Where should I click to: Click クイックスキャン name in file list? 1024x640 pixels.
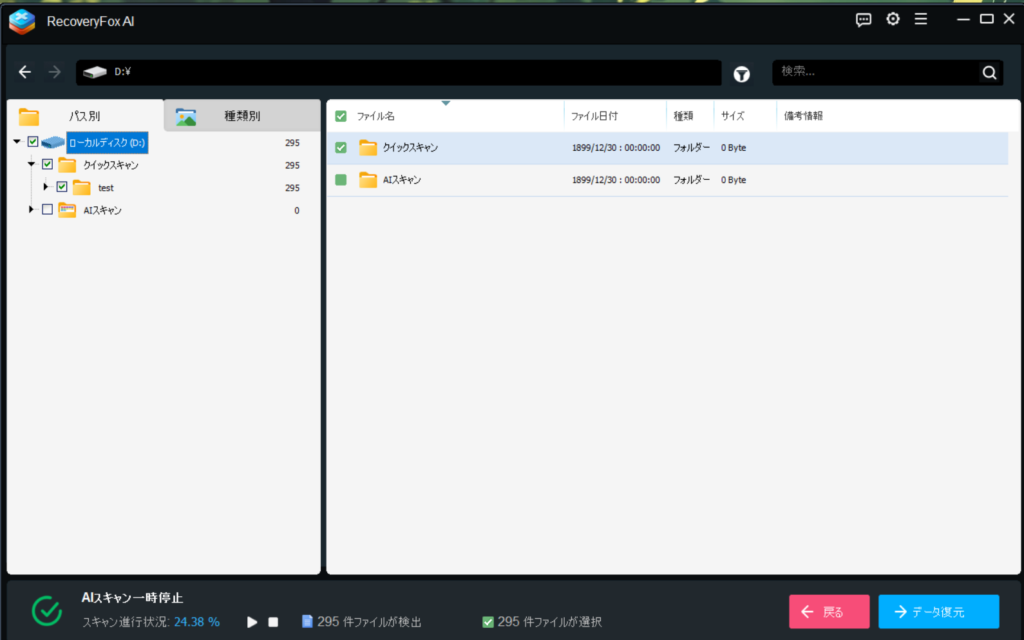[410, 148]
